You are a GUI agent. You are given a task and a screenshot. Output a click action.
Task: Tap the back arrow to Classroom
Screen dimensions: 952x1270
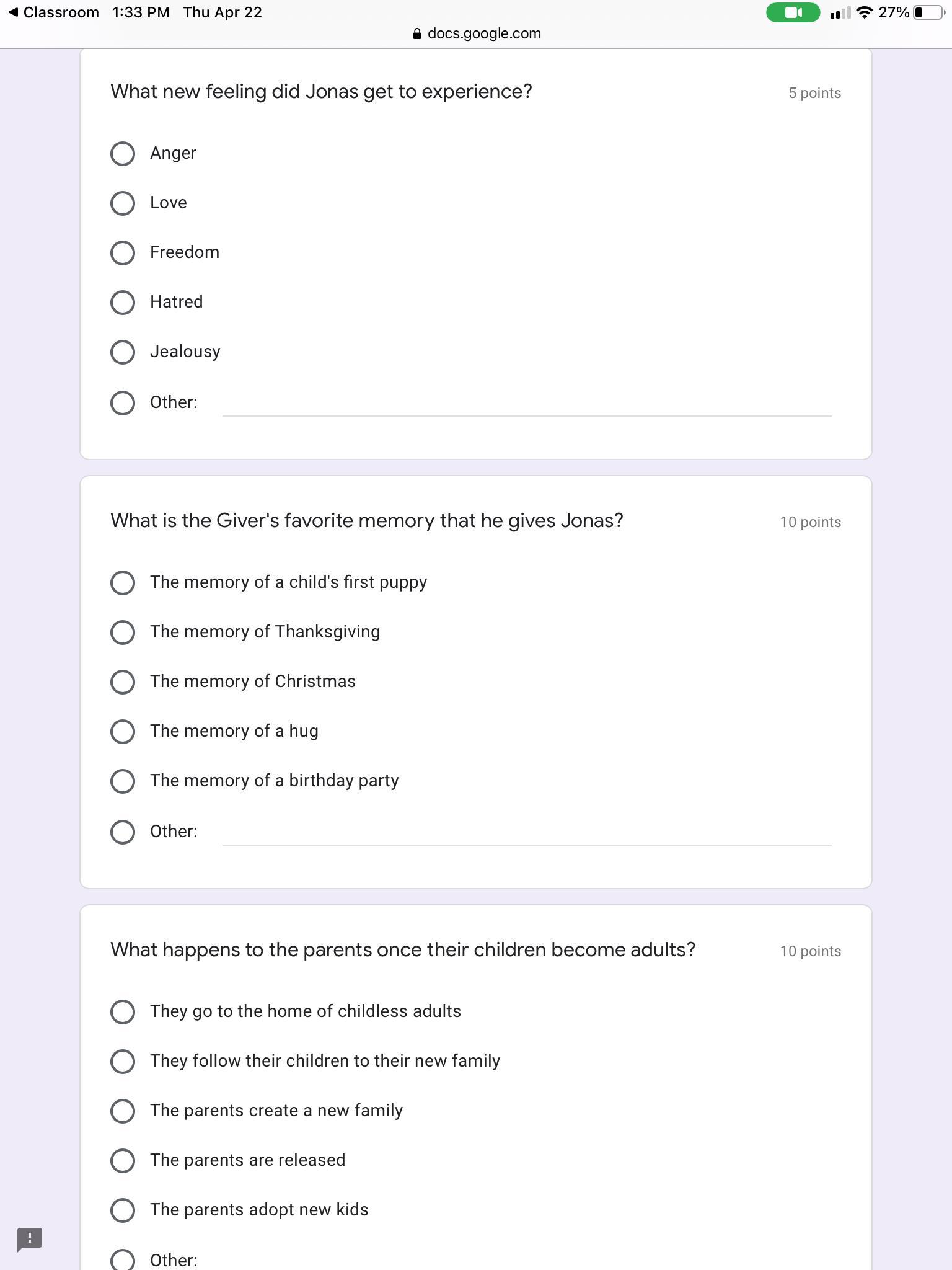coord(13,12)
